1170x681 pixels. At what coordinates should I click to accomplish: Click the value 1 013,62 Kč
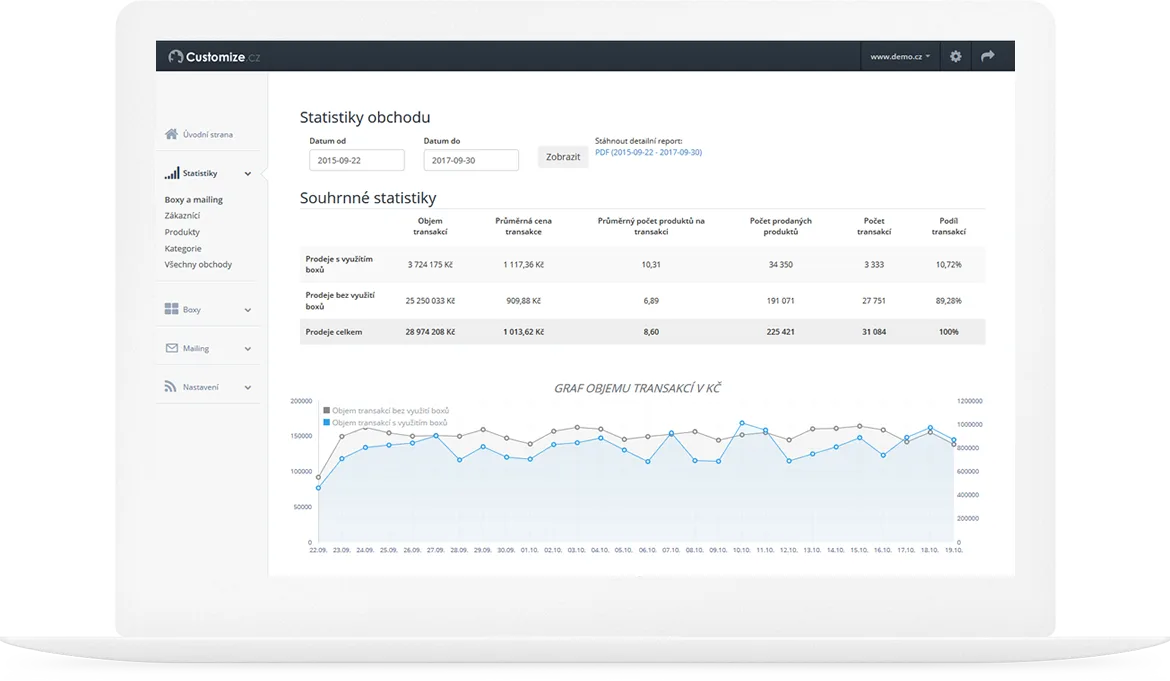coord(523,332)
